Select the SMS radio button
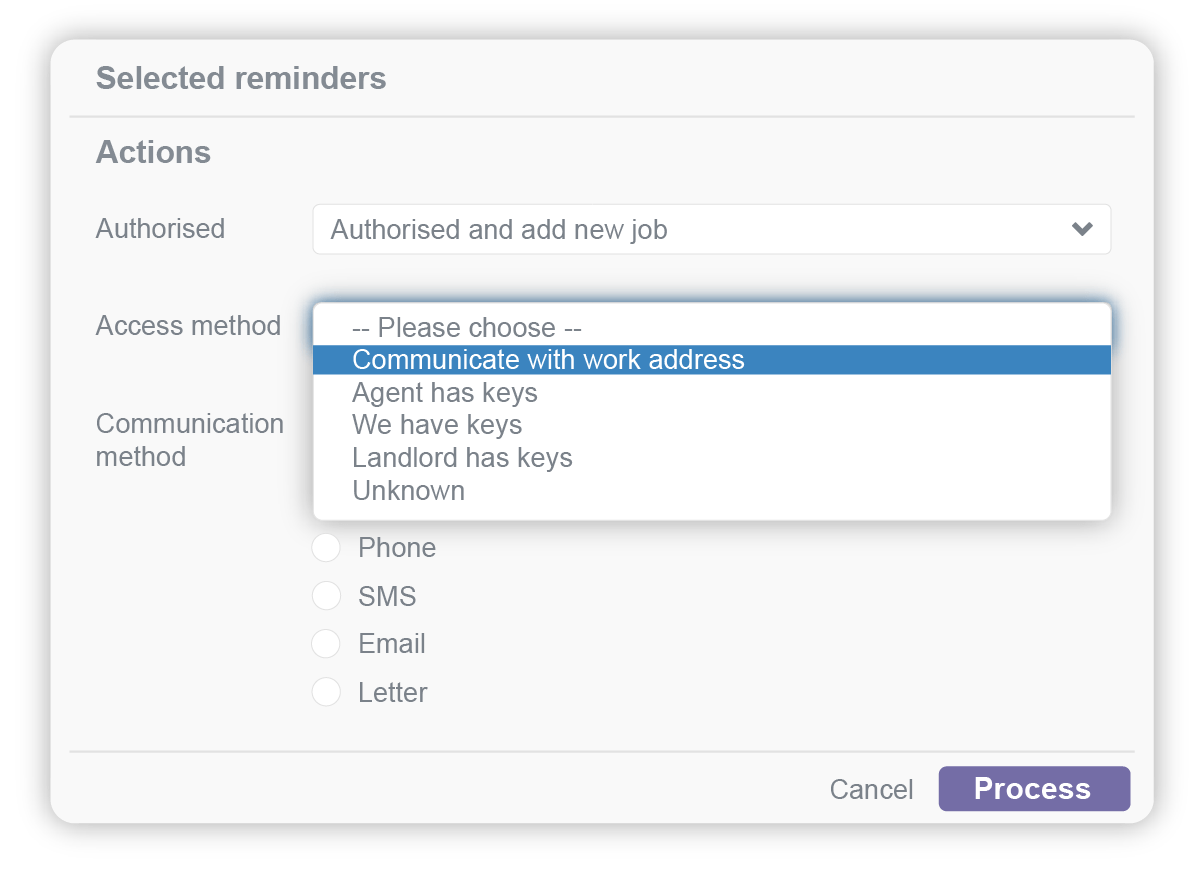Viewport: 1200px width, 872px height. pos(326,595)
